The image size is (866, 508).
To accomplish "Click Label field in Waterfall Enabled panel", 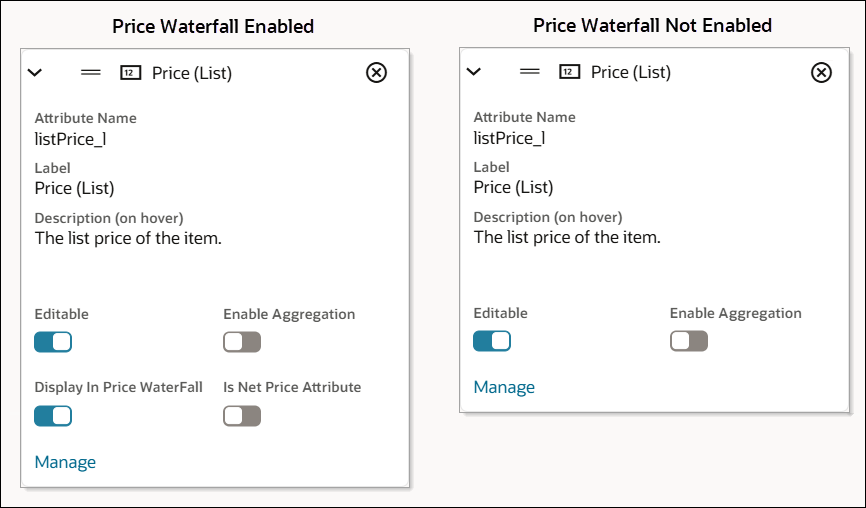I will point(74,188).
